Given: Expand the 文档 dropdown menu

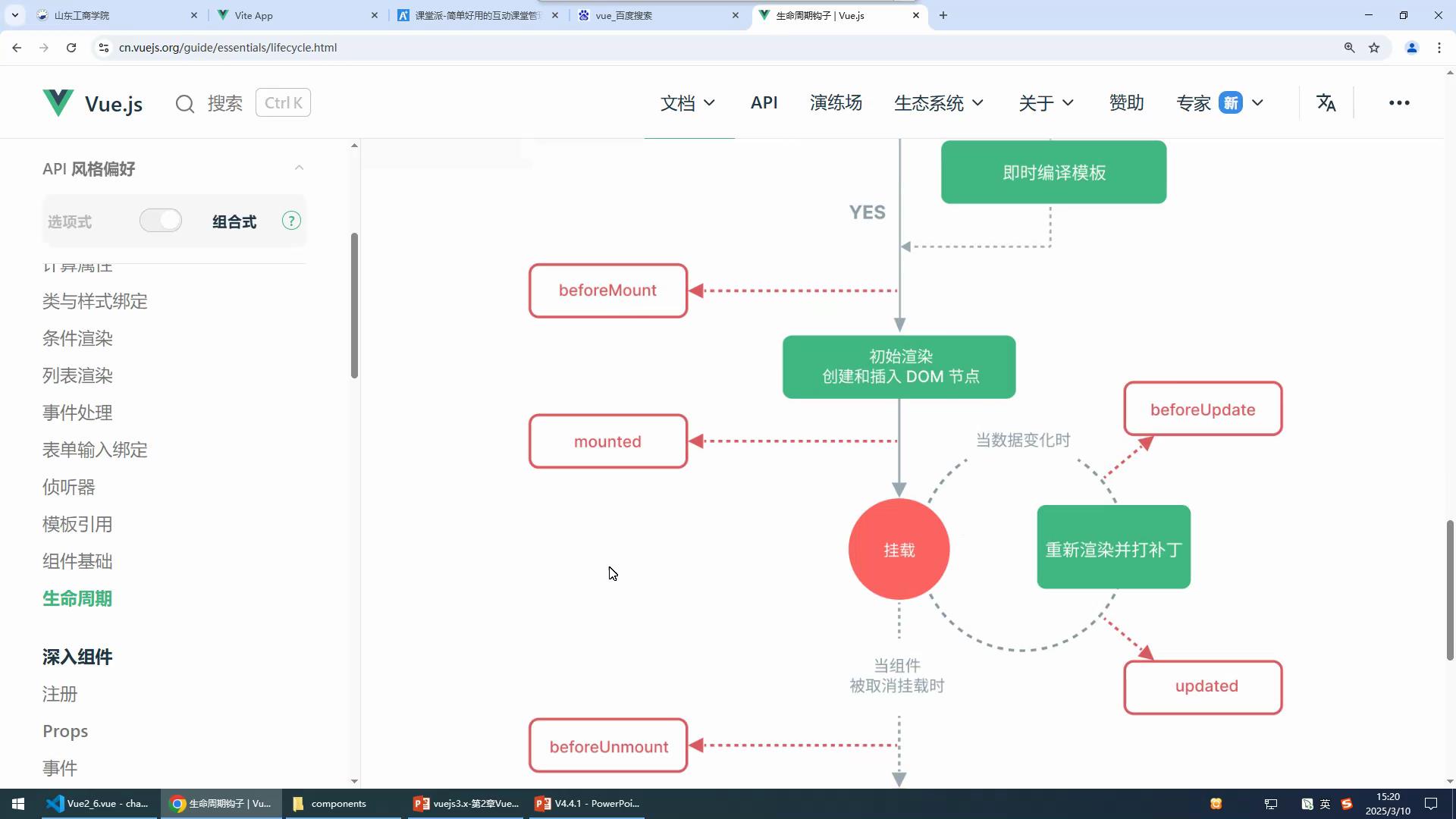Looking at the screenshot, I should [x=687, y=103].
